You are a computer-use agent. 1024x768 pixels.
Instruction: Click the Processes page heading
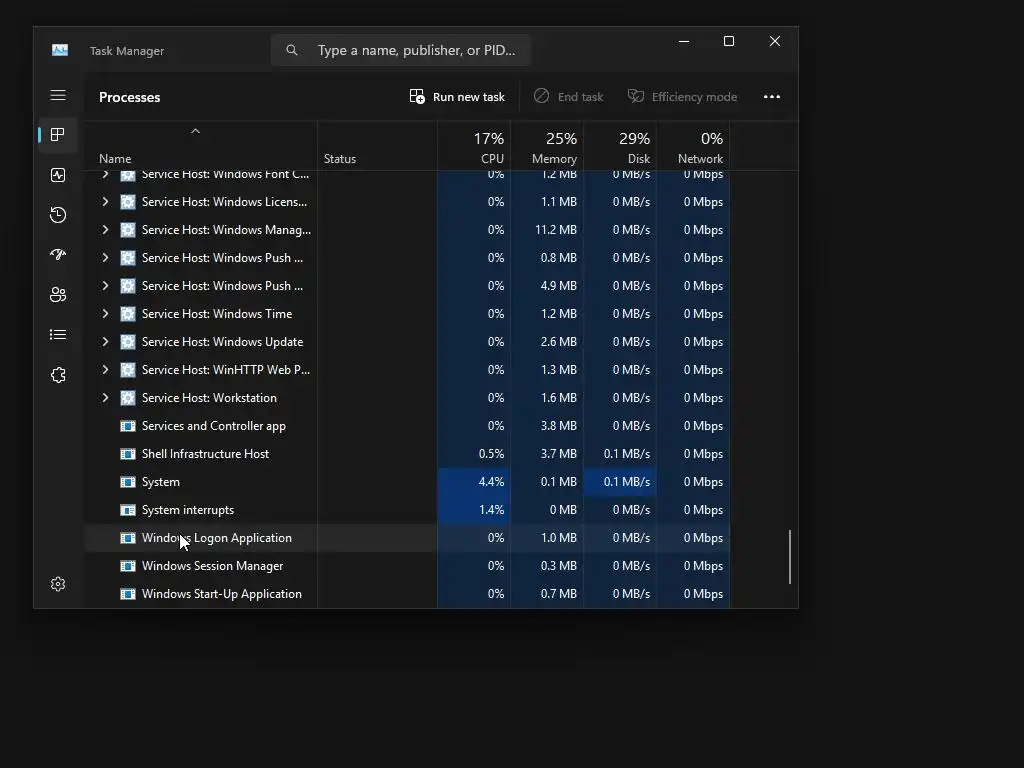[x=129, y=97]
